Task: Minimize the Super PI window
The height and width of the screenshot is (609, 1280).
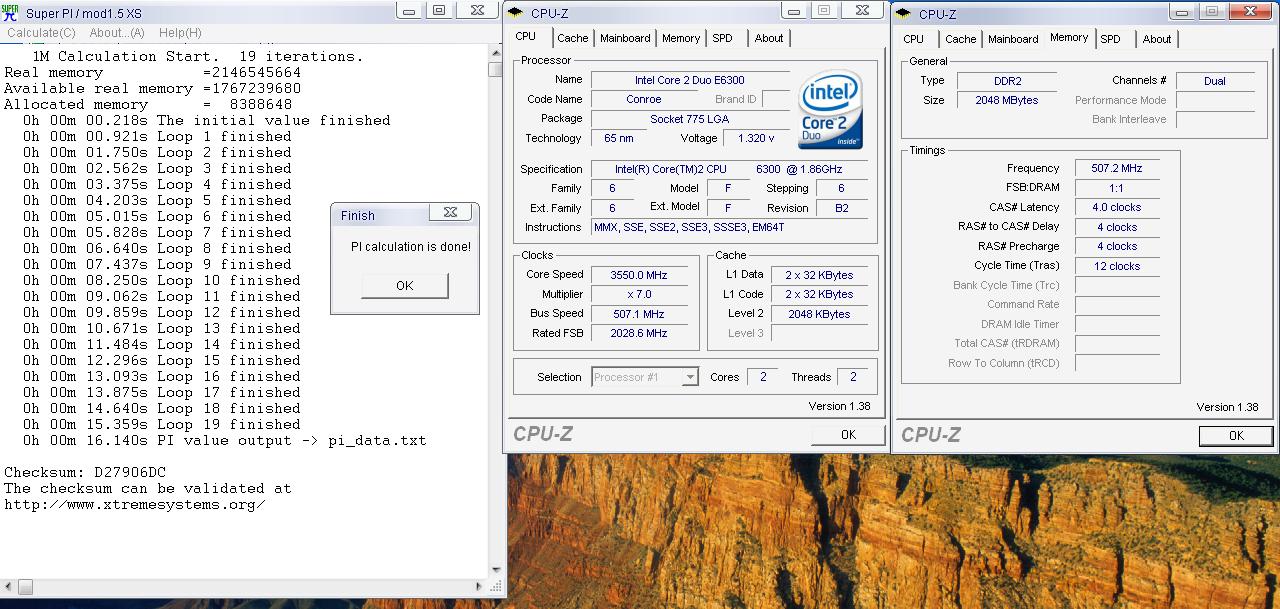Action: click(408, 10)
